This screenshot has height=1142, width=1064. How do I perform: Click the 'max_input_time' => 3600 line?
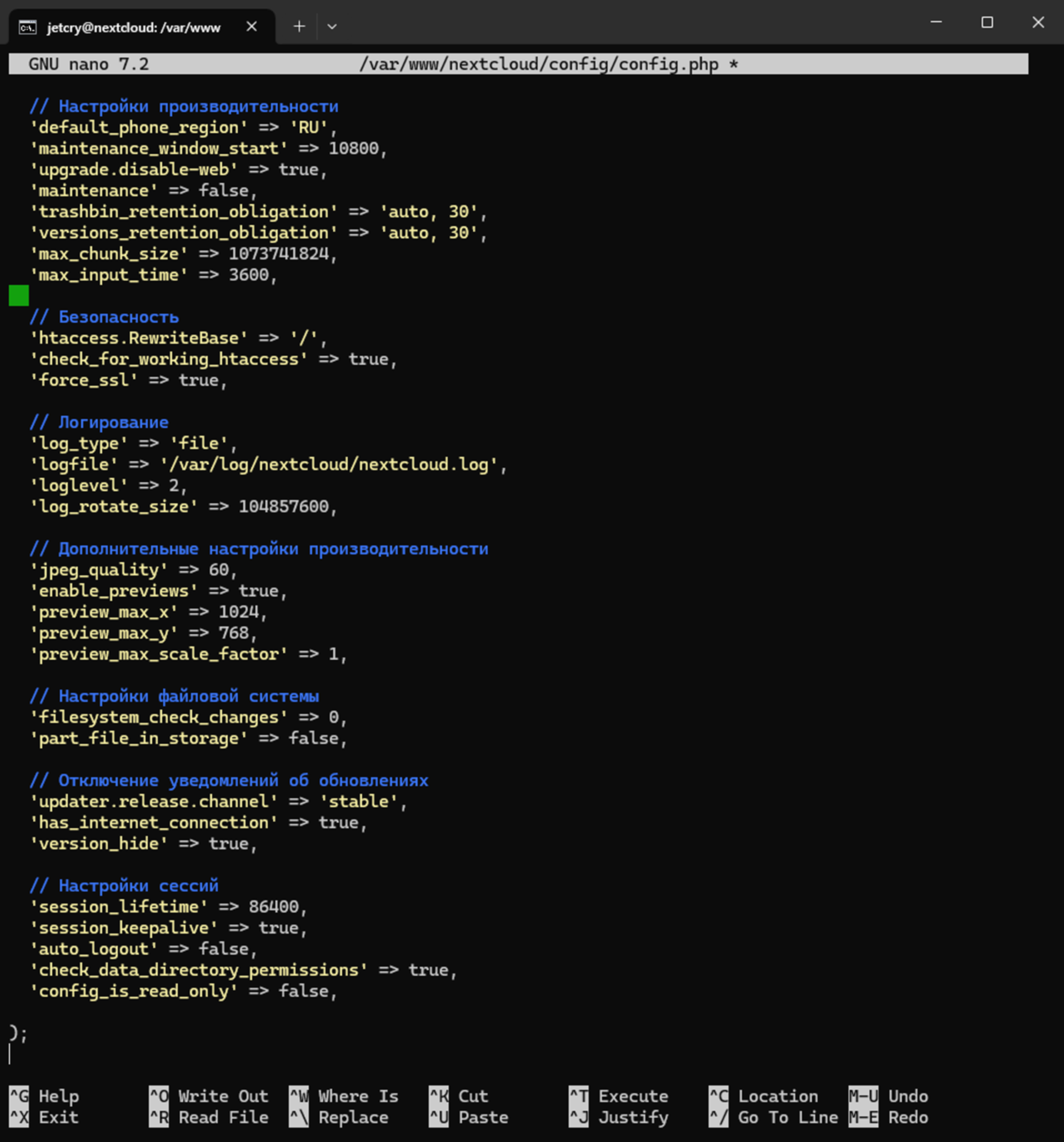coord(154,274)
